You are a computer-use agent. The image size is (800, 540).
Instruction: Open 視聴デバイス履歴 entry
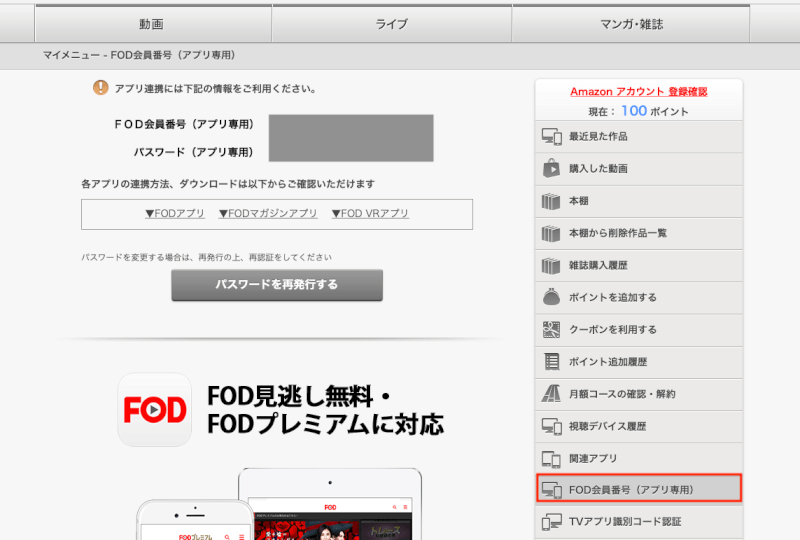639,426
